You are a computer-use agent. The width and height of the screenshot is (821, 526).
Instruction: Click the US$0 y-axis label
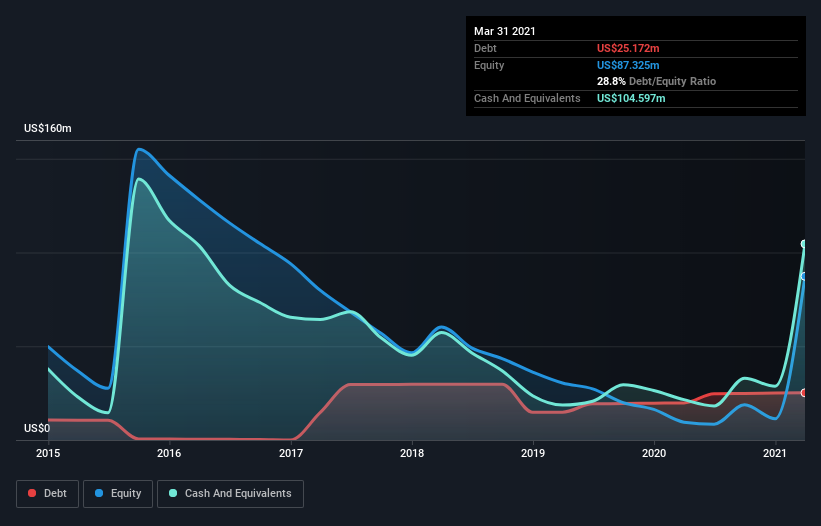point(37,429)
